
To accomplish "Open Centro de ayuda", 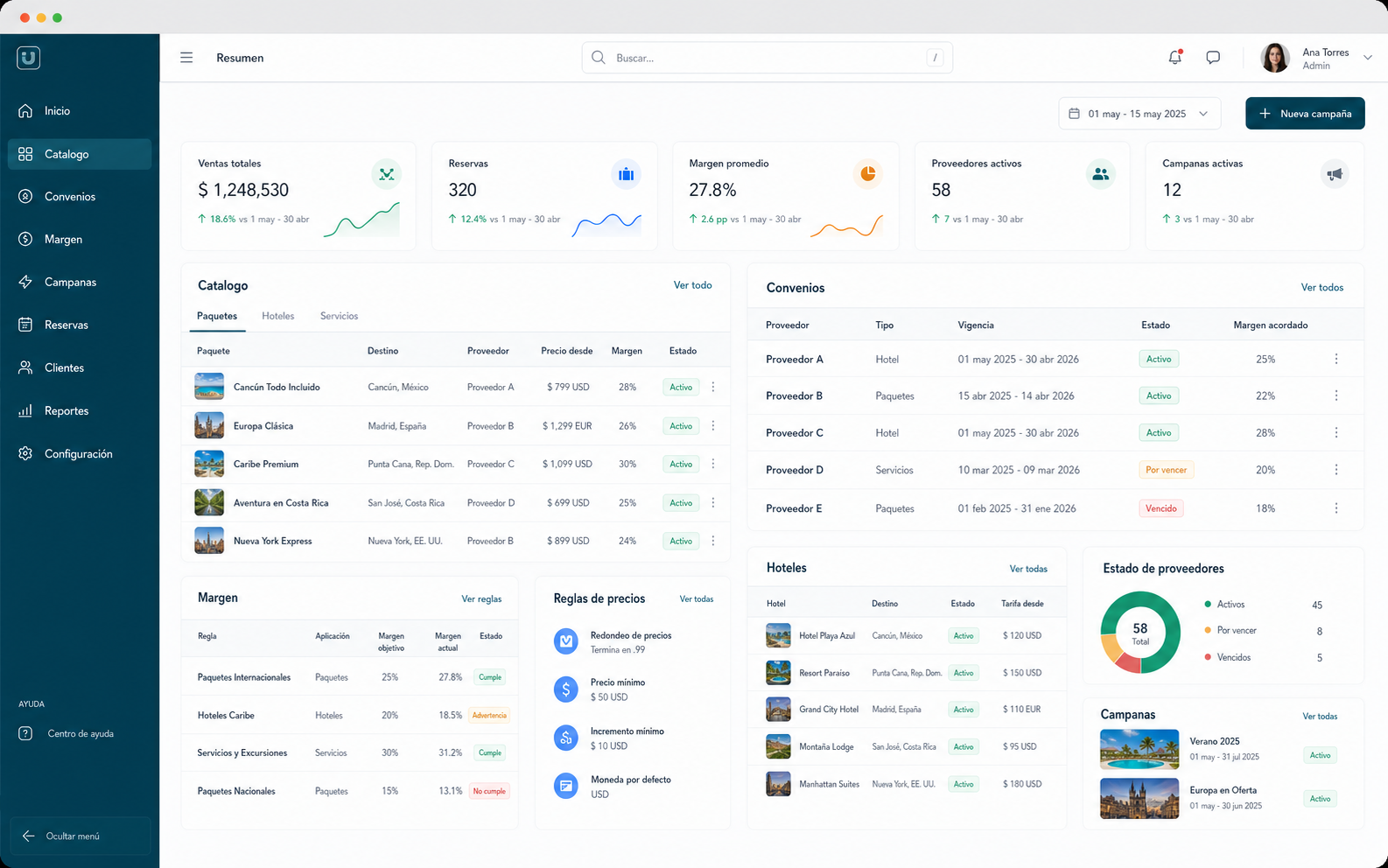I will pyautogui.click(x=67, y=733).
